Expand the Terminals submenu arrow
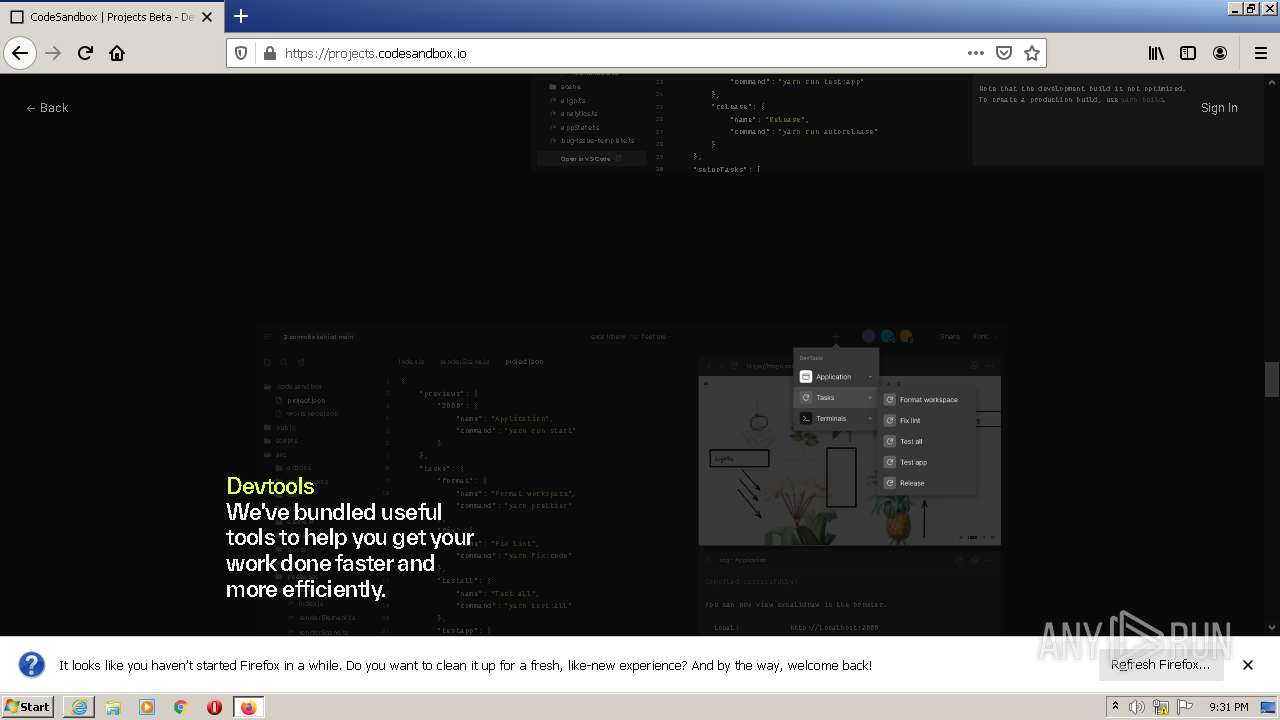The height and width of the screenshot is (720, 1280). click(x=870, y=419)
